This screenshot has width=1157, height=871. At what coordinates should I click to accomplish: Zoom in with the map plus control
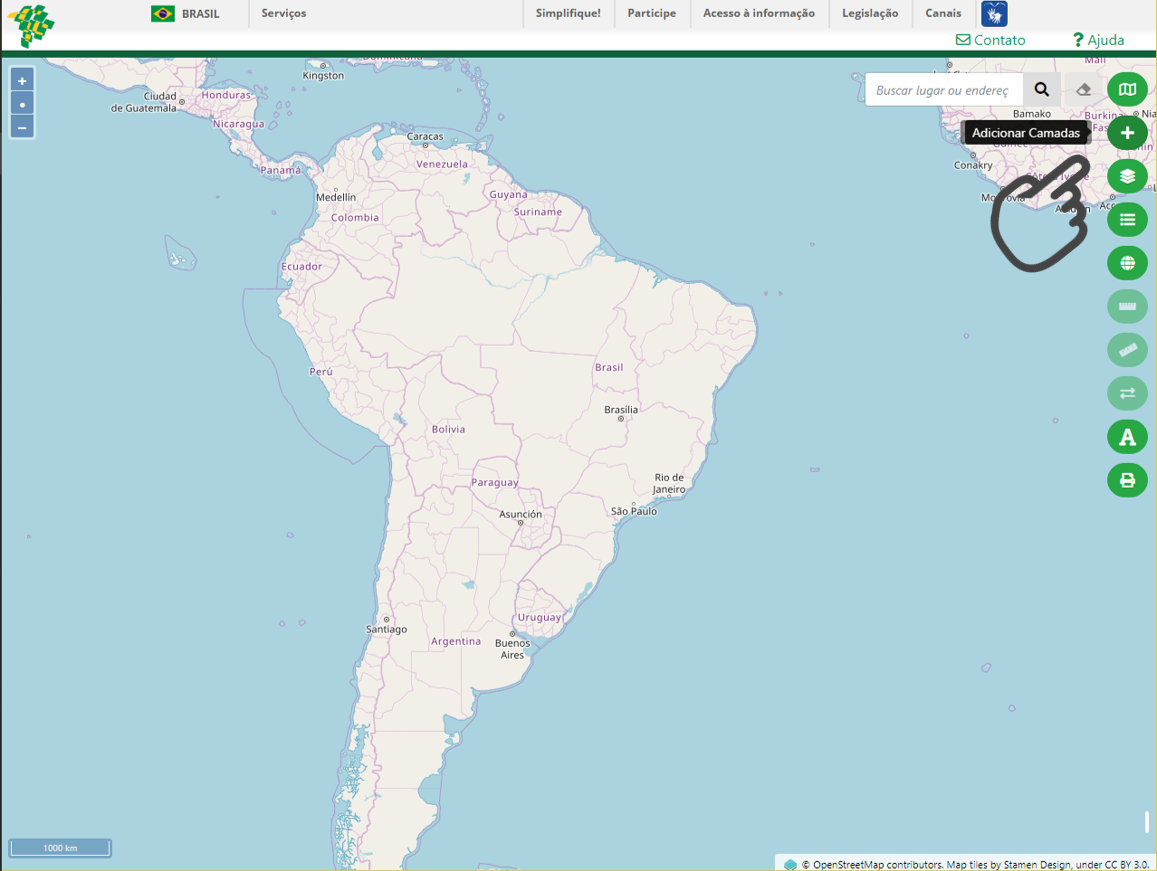22,81
